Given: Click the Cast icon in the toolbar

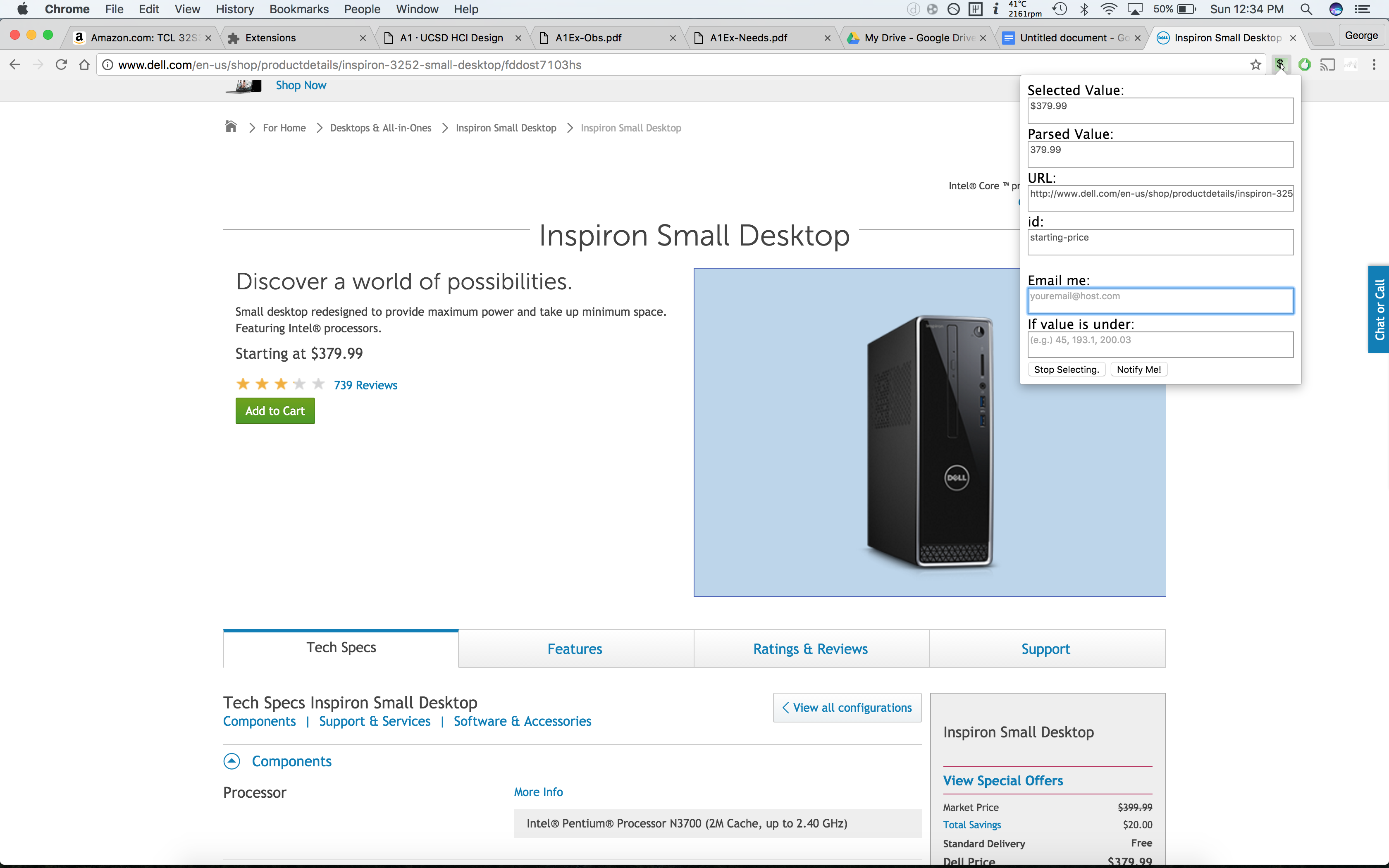Looking at the screenshot, I should pyautogui.click(x=1327, y=65).
